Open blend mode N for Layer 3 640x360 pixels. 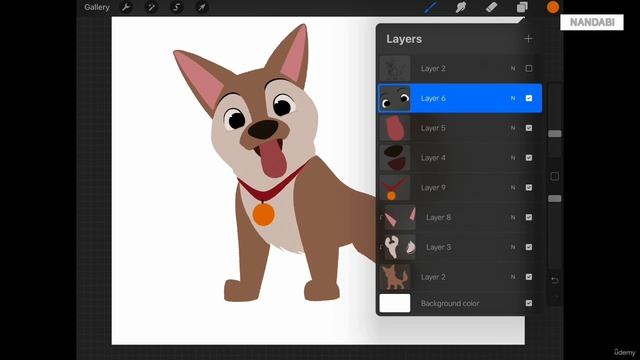(x=513, y=247)
